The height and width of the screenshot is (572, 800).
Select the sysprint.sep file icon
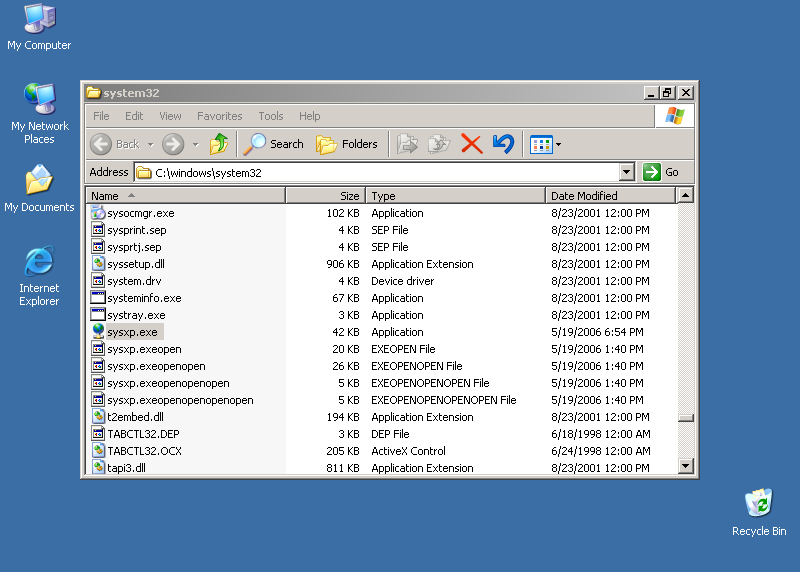pos(98,230)
